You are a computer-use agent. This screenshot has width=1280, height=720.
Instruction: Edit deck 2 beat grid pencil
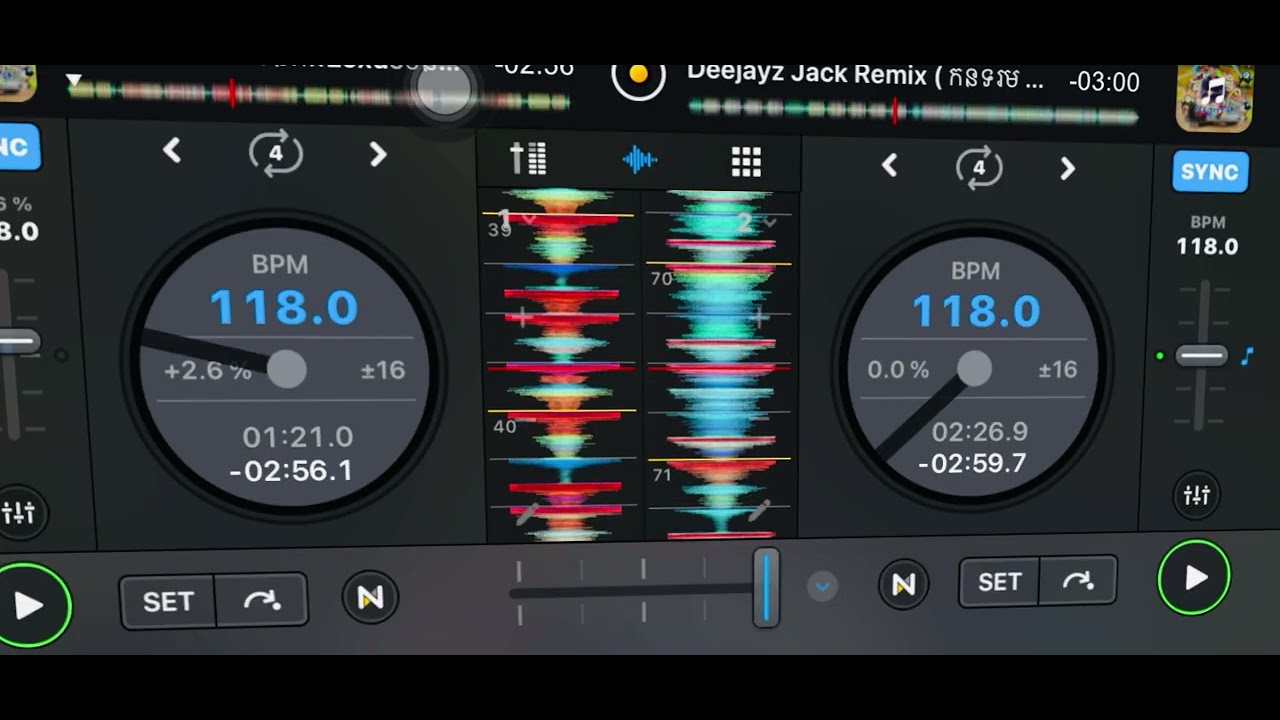(x=759, y=511)
